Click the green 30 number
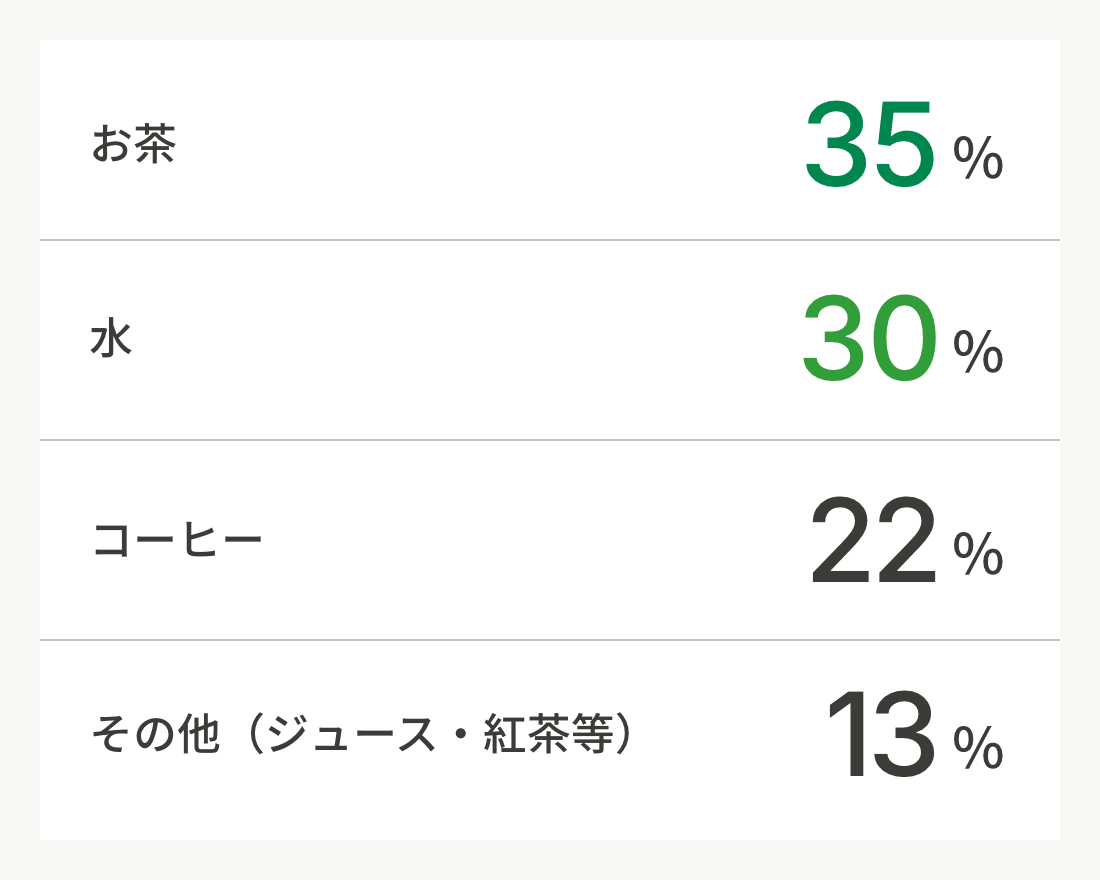1100x880 pixels. pyautogui.click(x=870, y=339)
